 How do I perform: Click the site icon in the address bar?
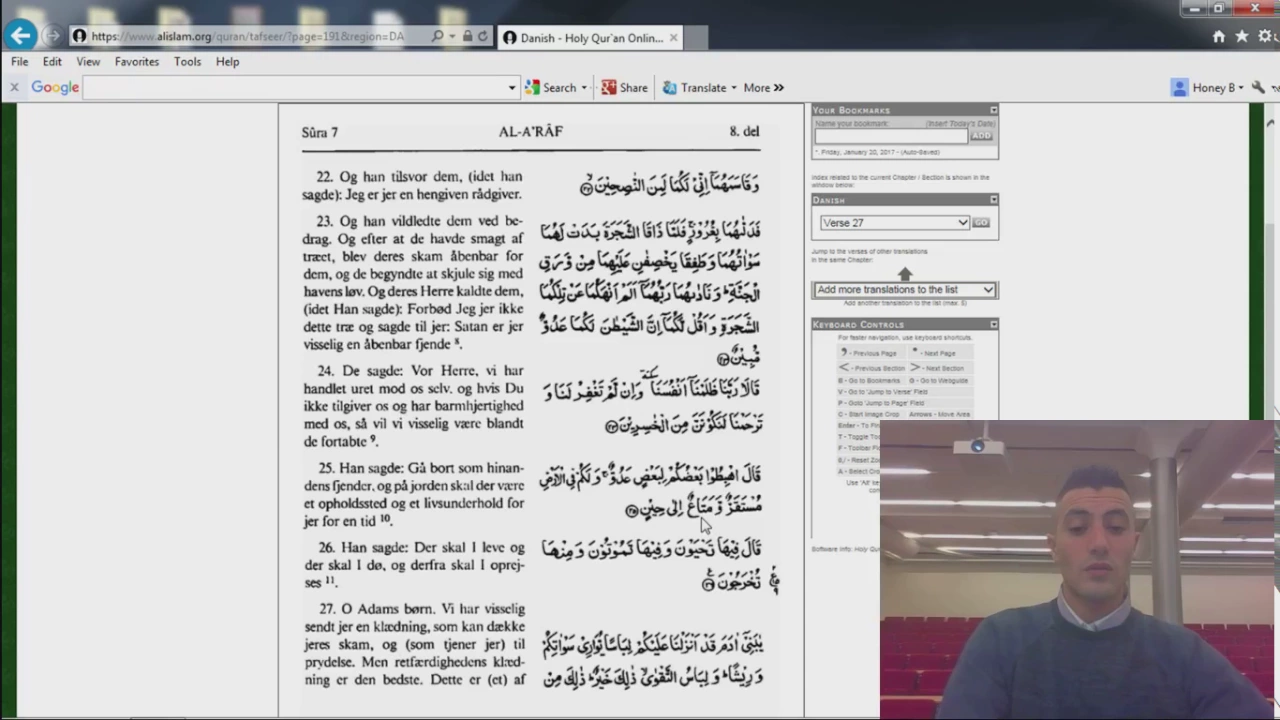[79, 37]
